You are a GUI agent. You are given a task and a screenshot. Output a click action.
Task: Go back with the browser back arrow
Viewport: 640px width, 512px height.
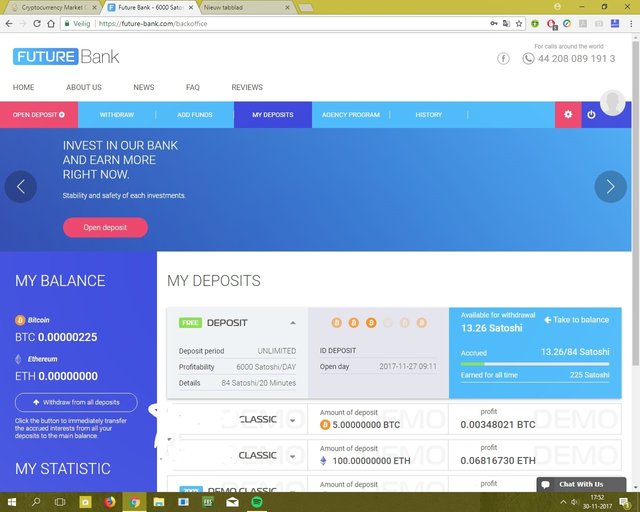[x=9, y=24]
